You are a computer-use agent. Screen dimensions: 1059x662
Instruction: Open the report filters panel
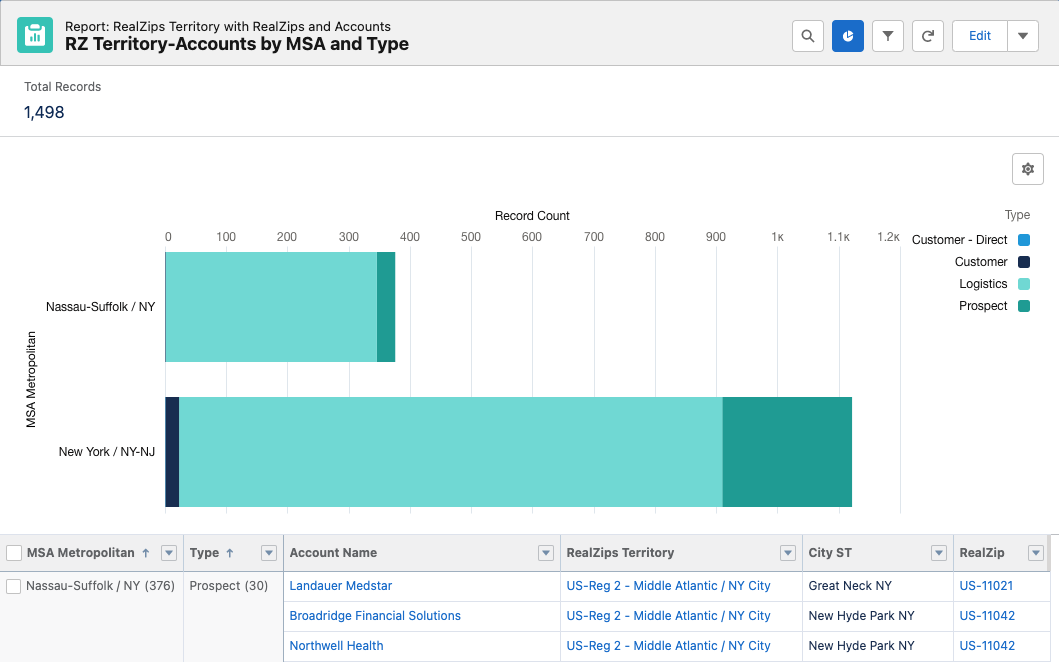pos(888,36)
